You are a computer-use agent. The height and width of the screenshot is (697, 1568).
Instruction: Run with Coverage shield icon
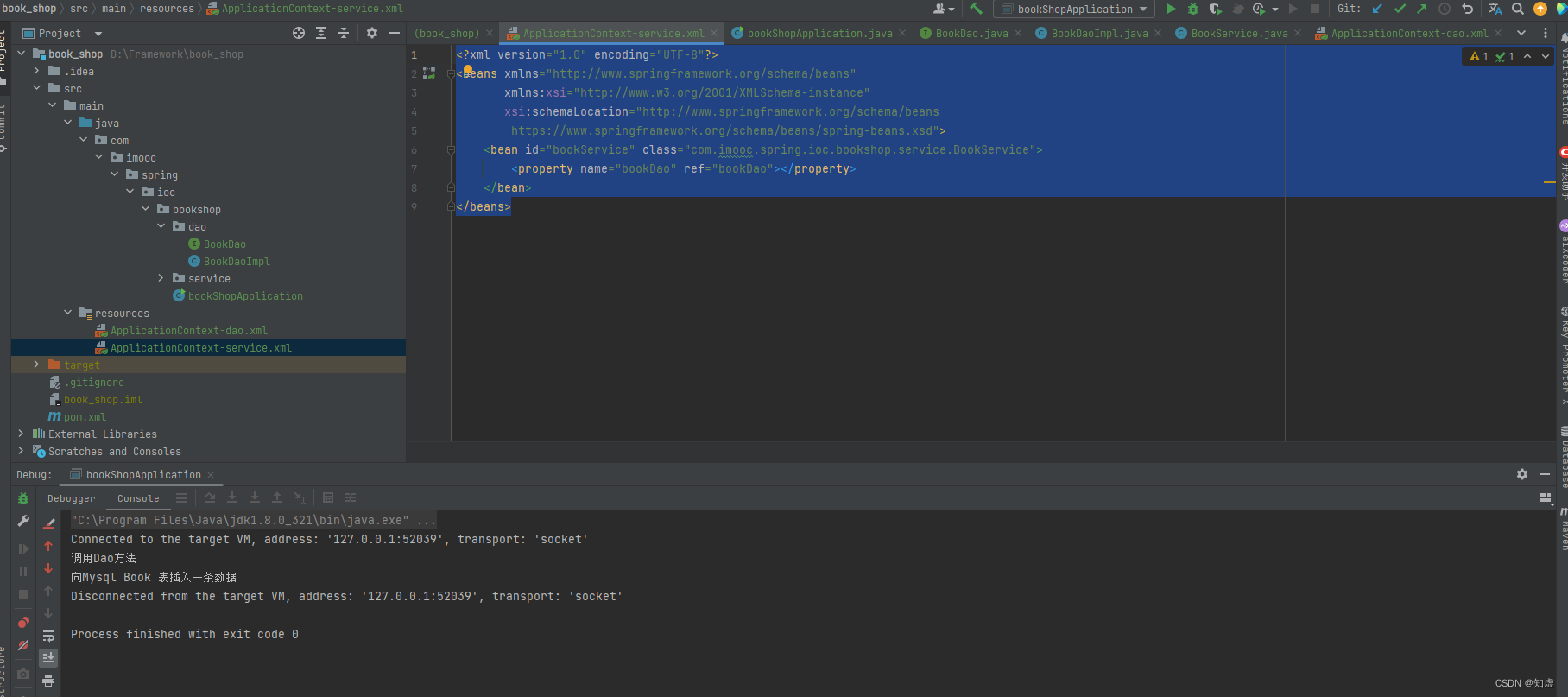[x=1215, y=9]
